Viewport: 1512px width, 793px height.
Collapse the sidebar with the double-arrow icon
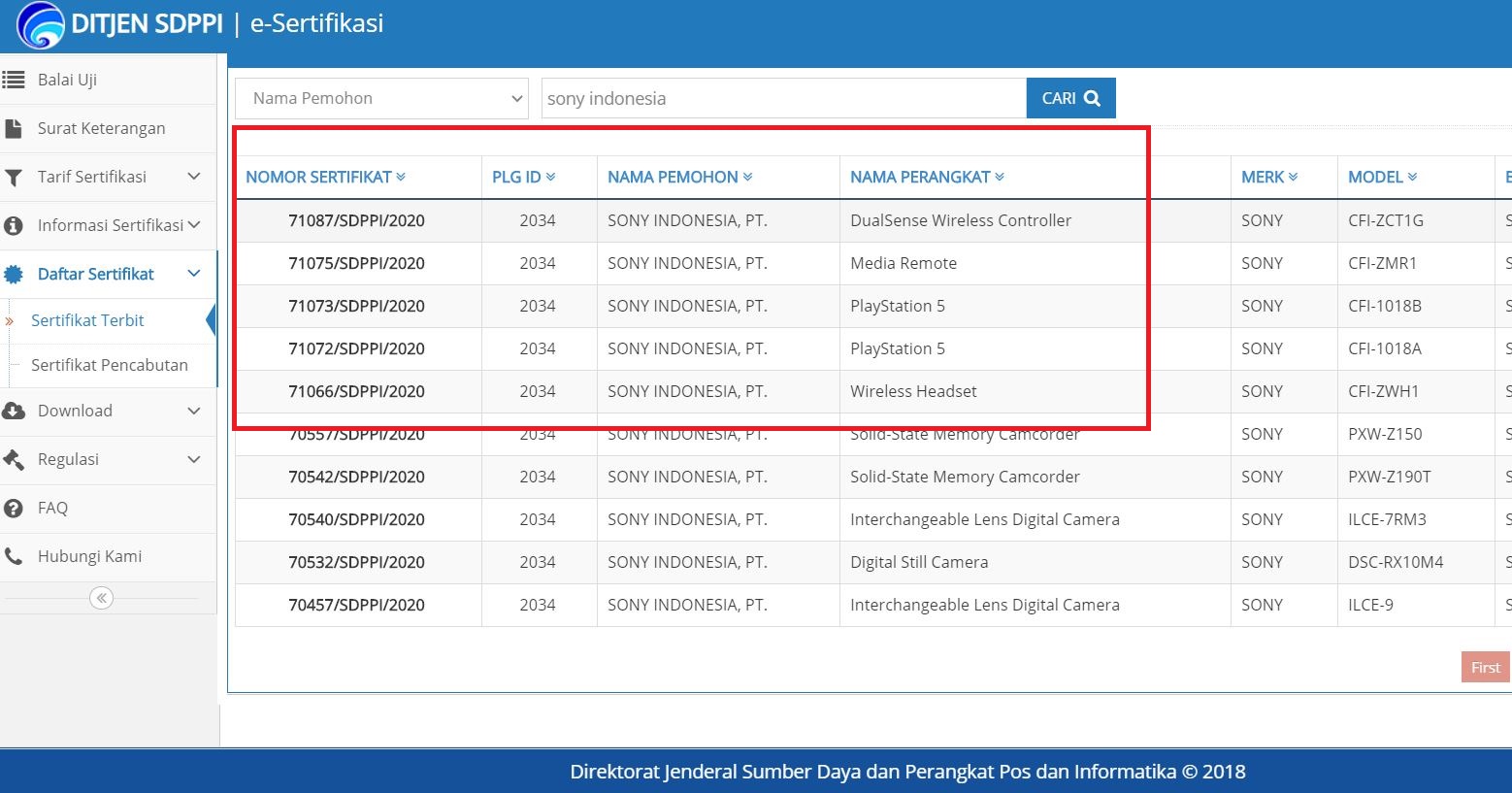coord(102,598)
